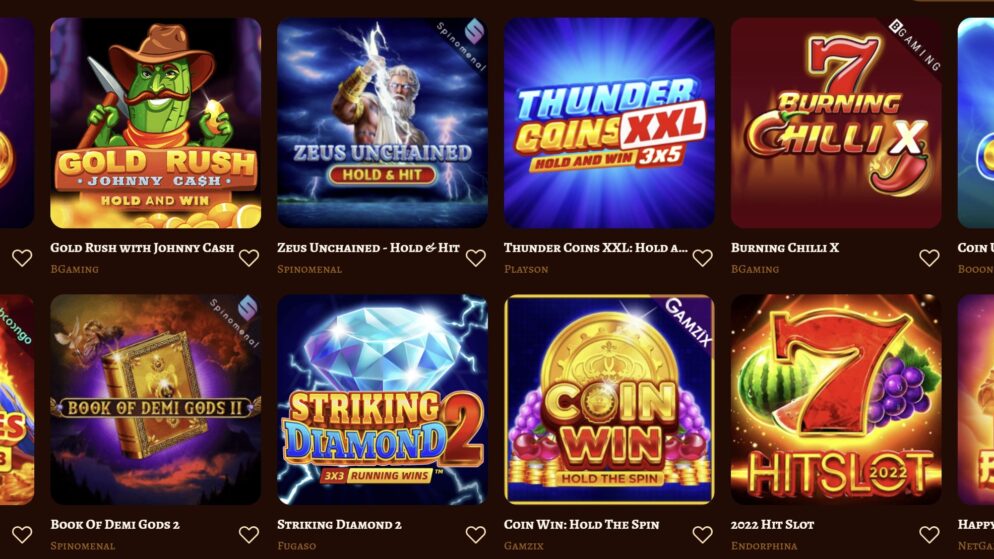Open Endorphina provider link
994x559 pixels.
(764, 546)
